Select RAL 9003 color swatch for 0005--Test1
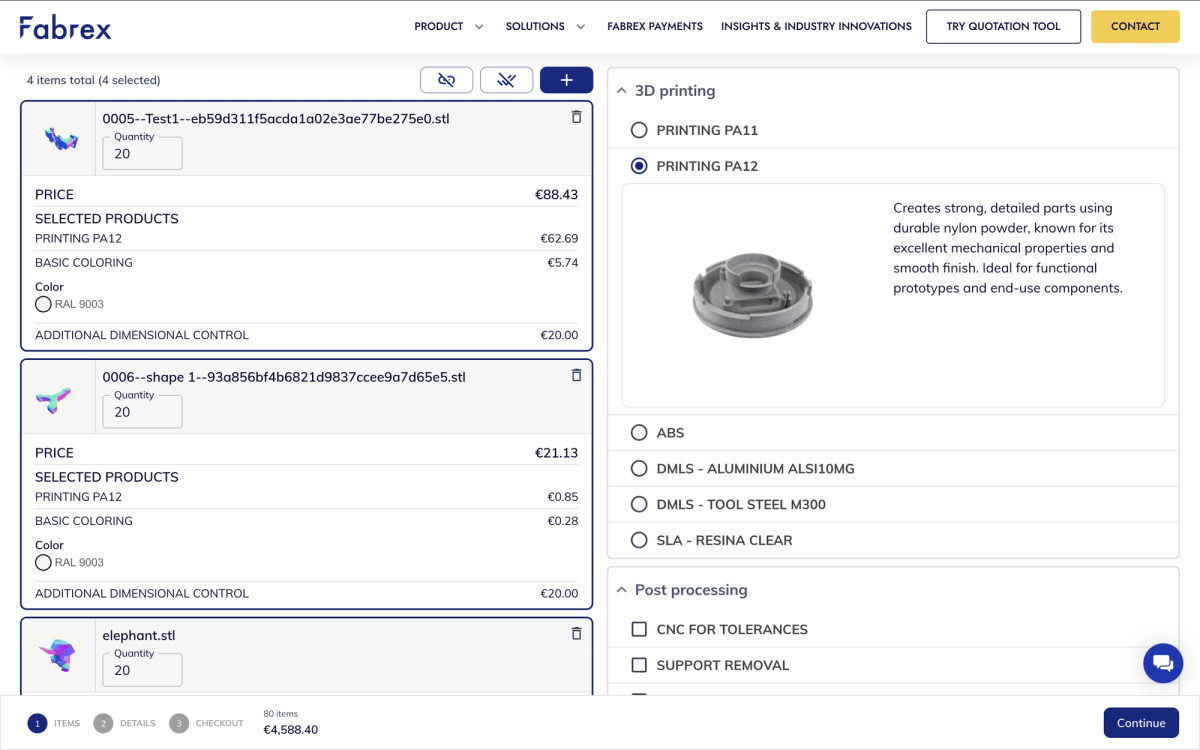1200x750 pixels. pos(43,304)
